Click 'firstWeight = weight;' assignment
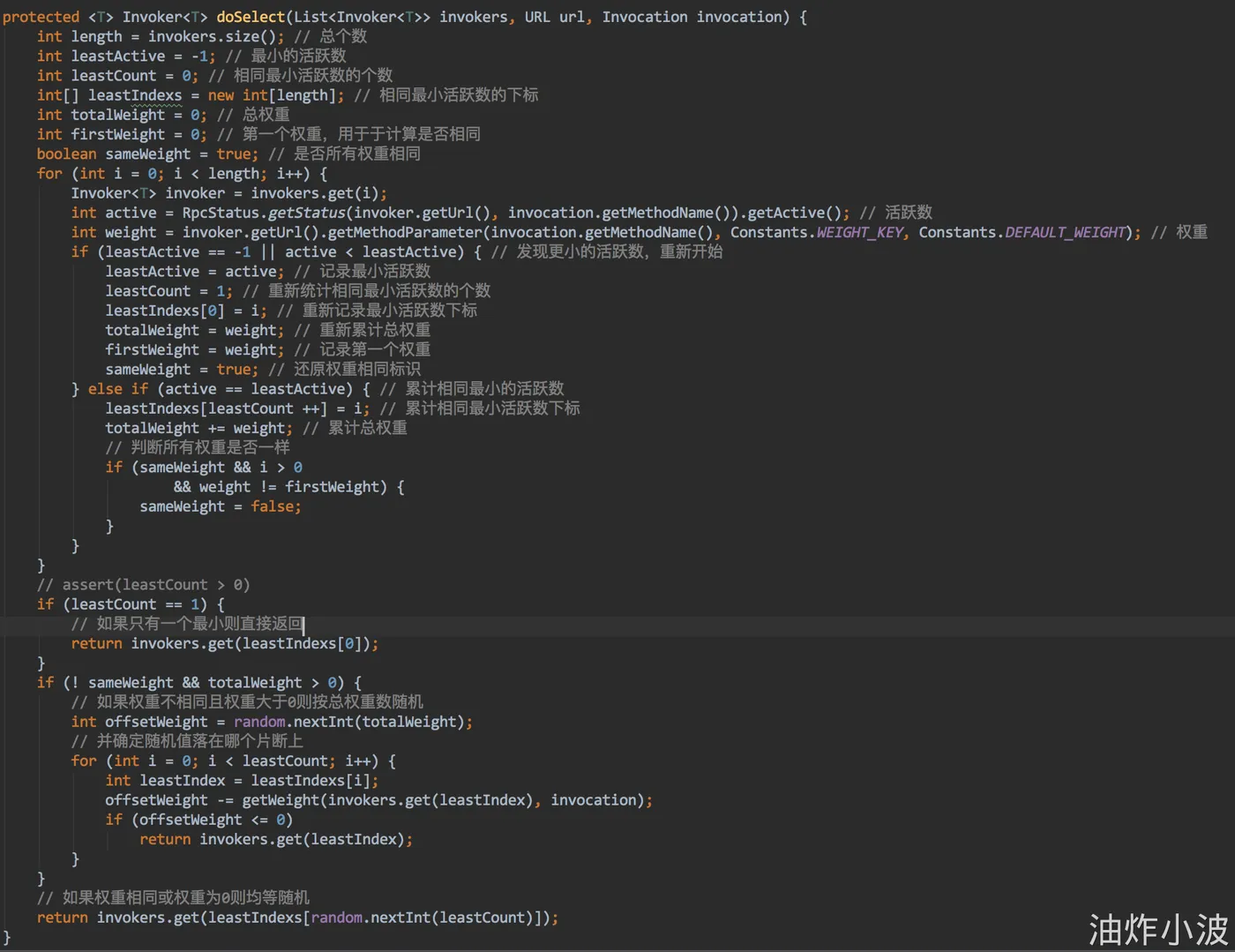This screenshot has height=952, width=1235. [195, 349]
